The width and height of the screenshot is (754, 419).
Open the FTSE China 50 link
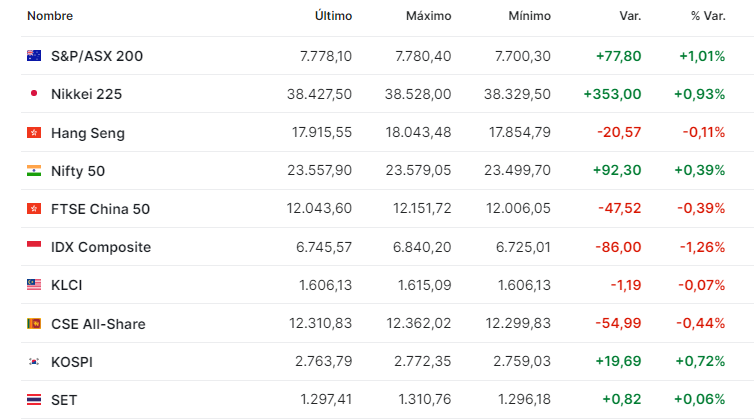click(x=101, y=209)
